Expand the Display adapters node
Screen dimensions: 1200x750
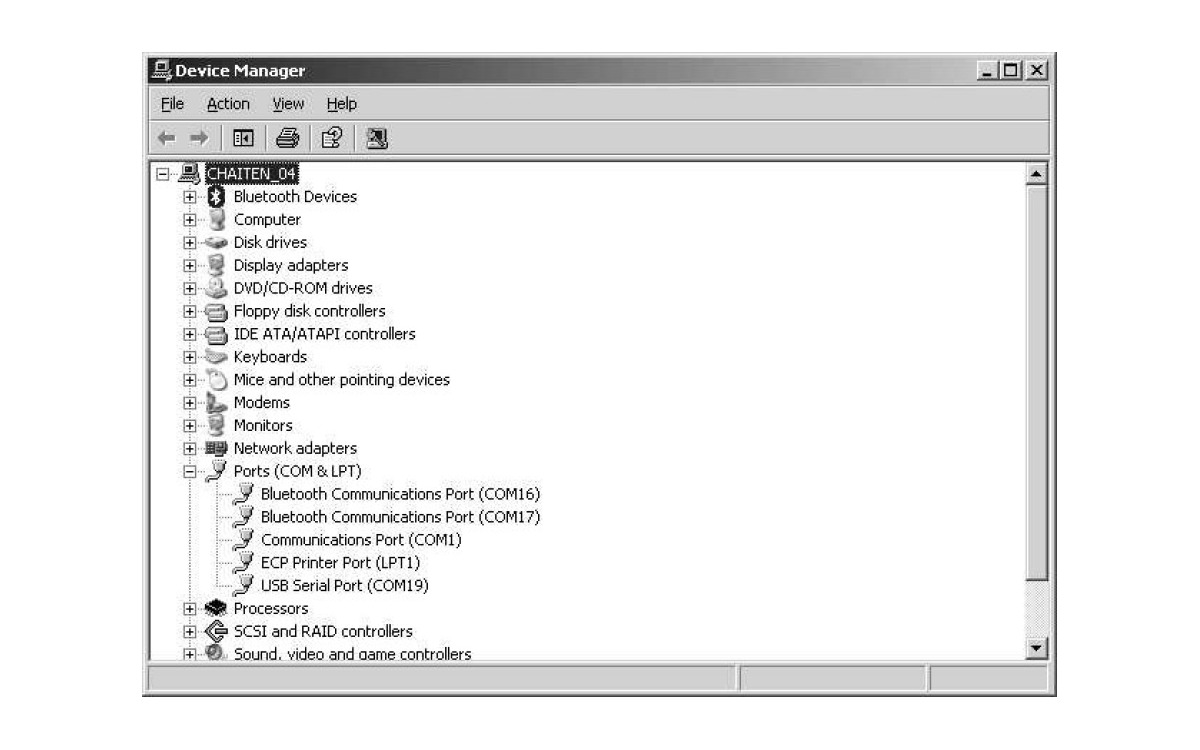(190, 266)
